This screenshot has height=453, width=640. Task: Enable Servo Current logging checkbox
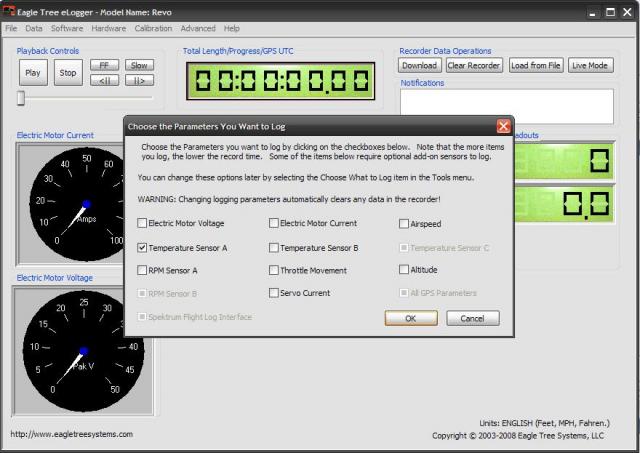click(274, 293)
